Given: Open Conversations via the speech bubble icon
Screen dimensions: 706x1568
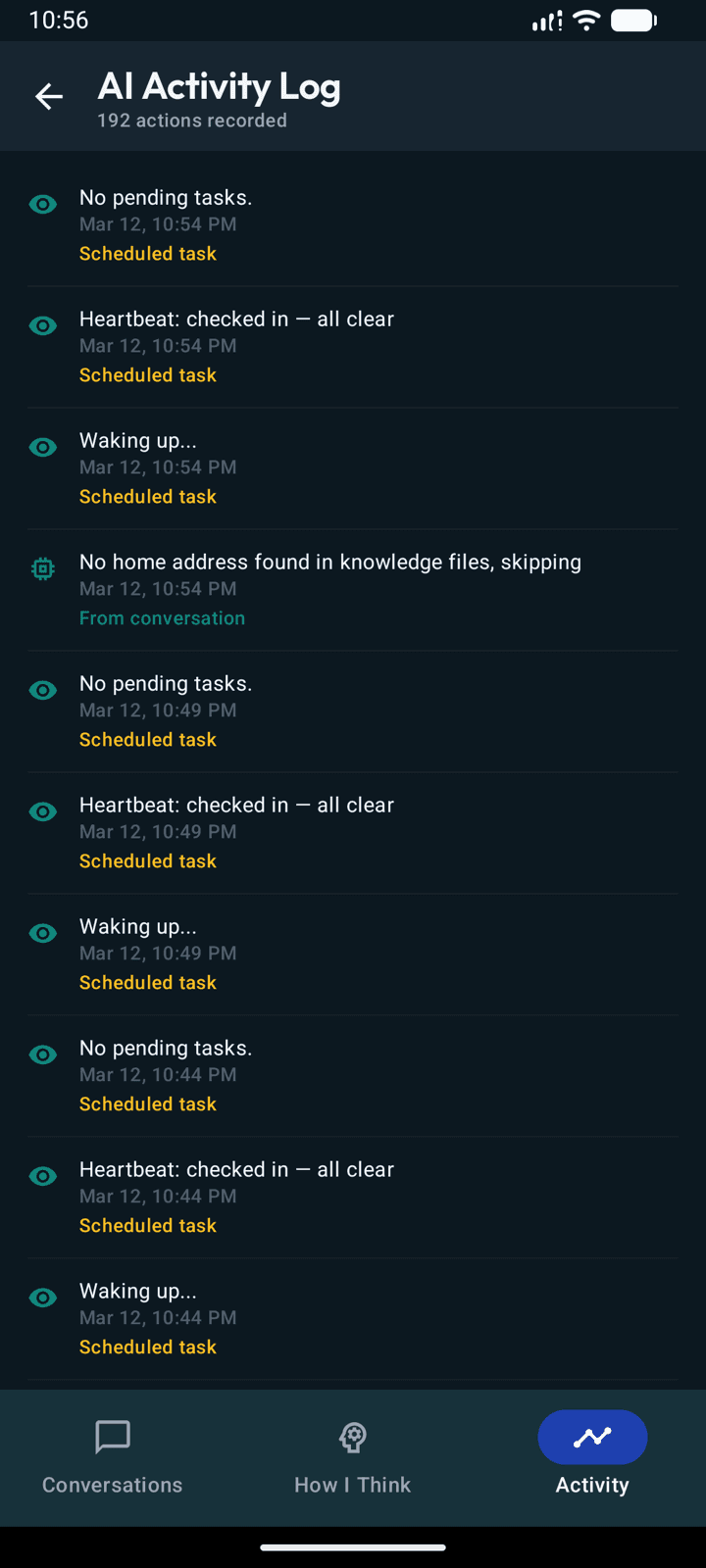Looking at the screenshot, I should click(x=112, y=1437).
